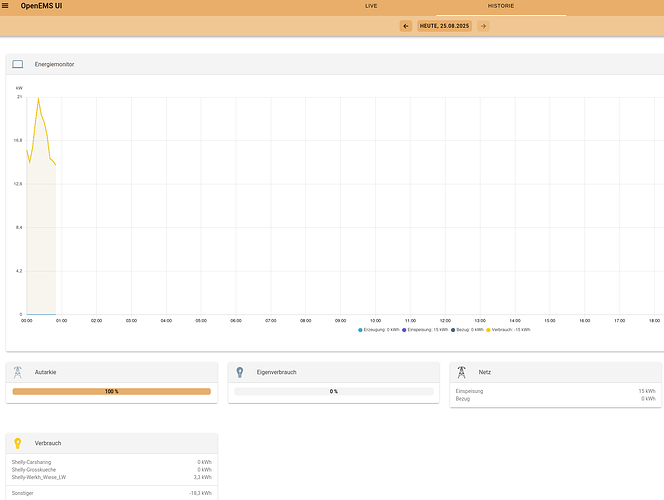Go to next day with right arrow
The image size is (664, 500).
point(483,26)
